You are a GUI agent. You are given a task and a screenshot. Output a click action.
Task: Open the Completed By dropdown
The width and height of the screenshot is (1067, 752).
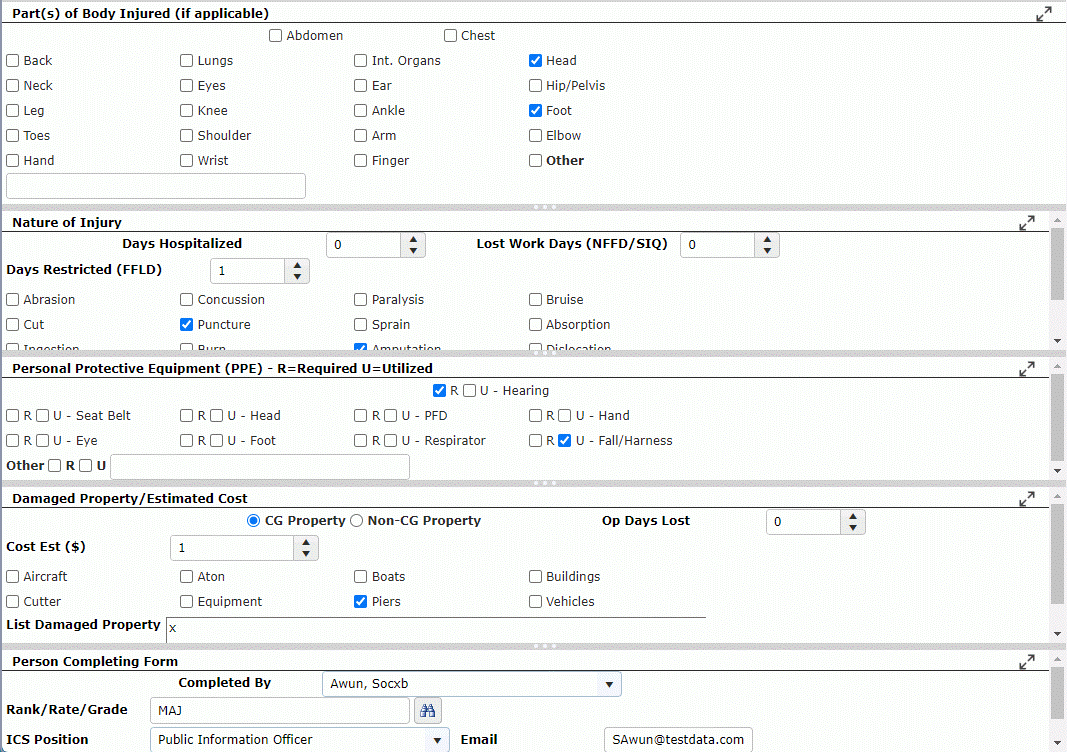[608, 684]
